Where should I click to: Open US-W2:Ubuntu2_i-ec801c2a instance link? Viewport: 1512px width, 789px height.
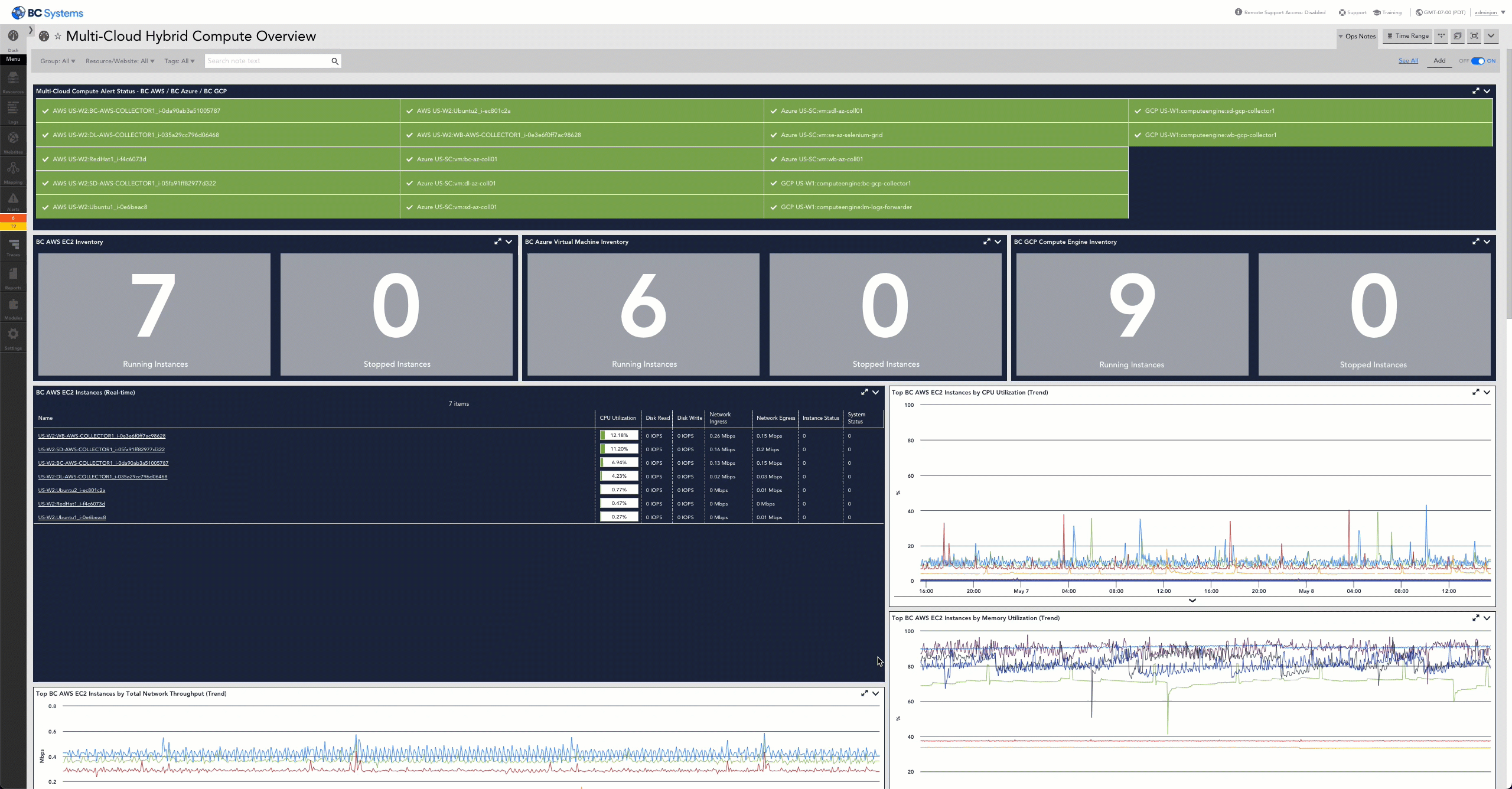[71, 490]
